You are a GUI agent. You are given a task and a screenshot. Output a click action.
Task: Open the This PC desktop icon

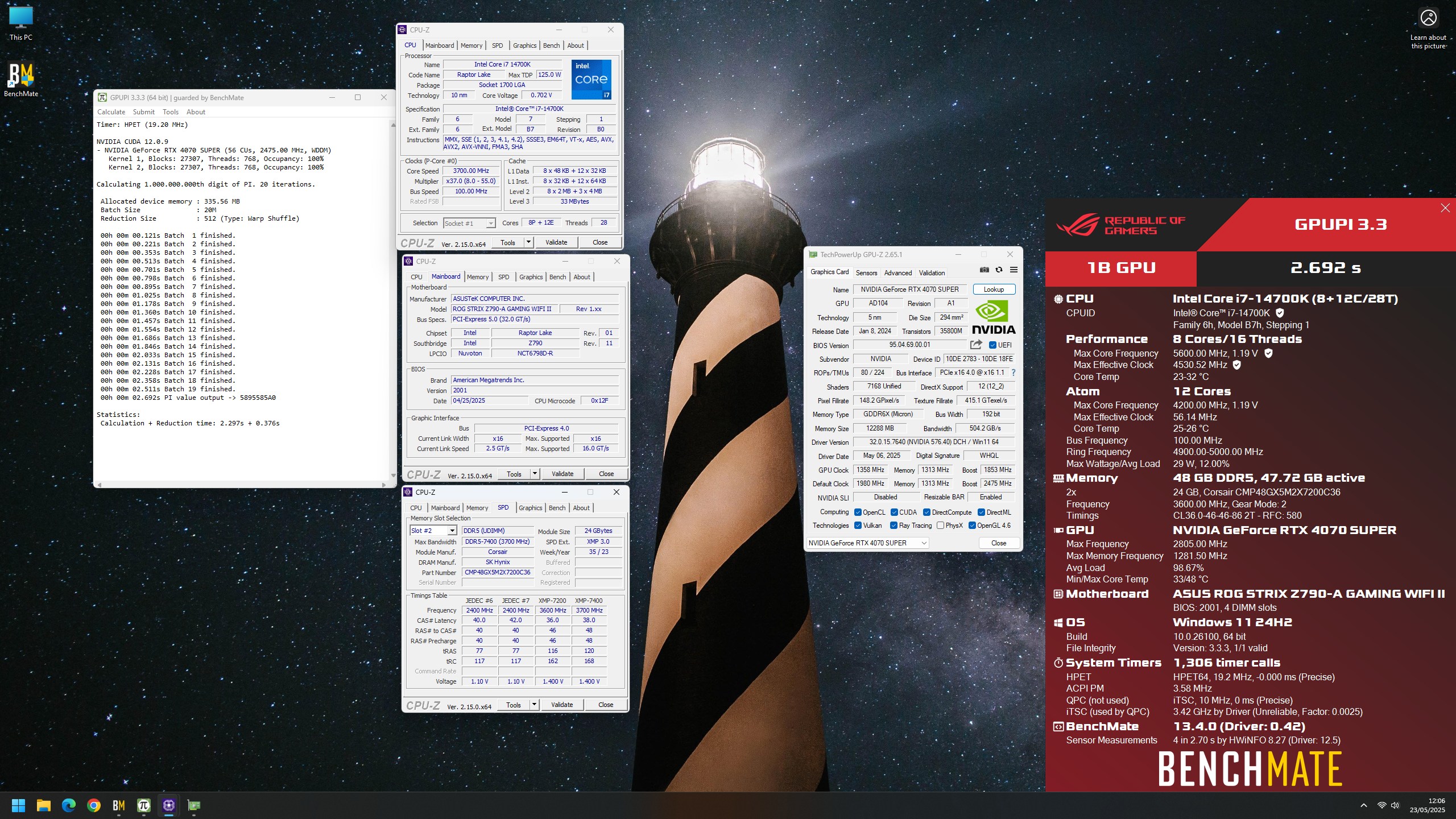pos(21,24)
